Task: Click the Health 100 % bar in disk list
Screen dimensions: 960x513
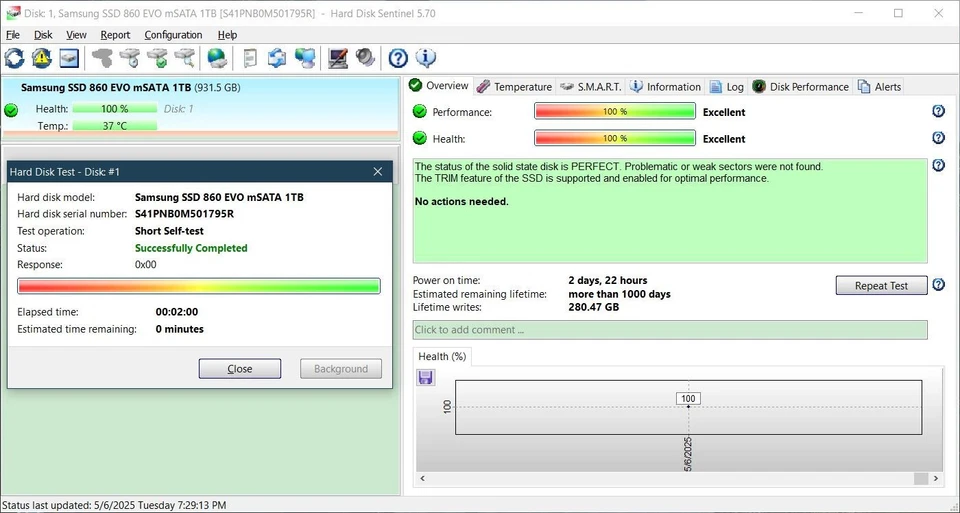Action: [x=114, y=108]
